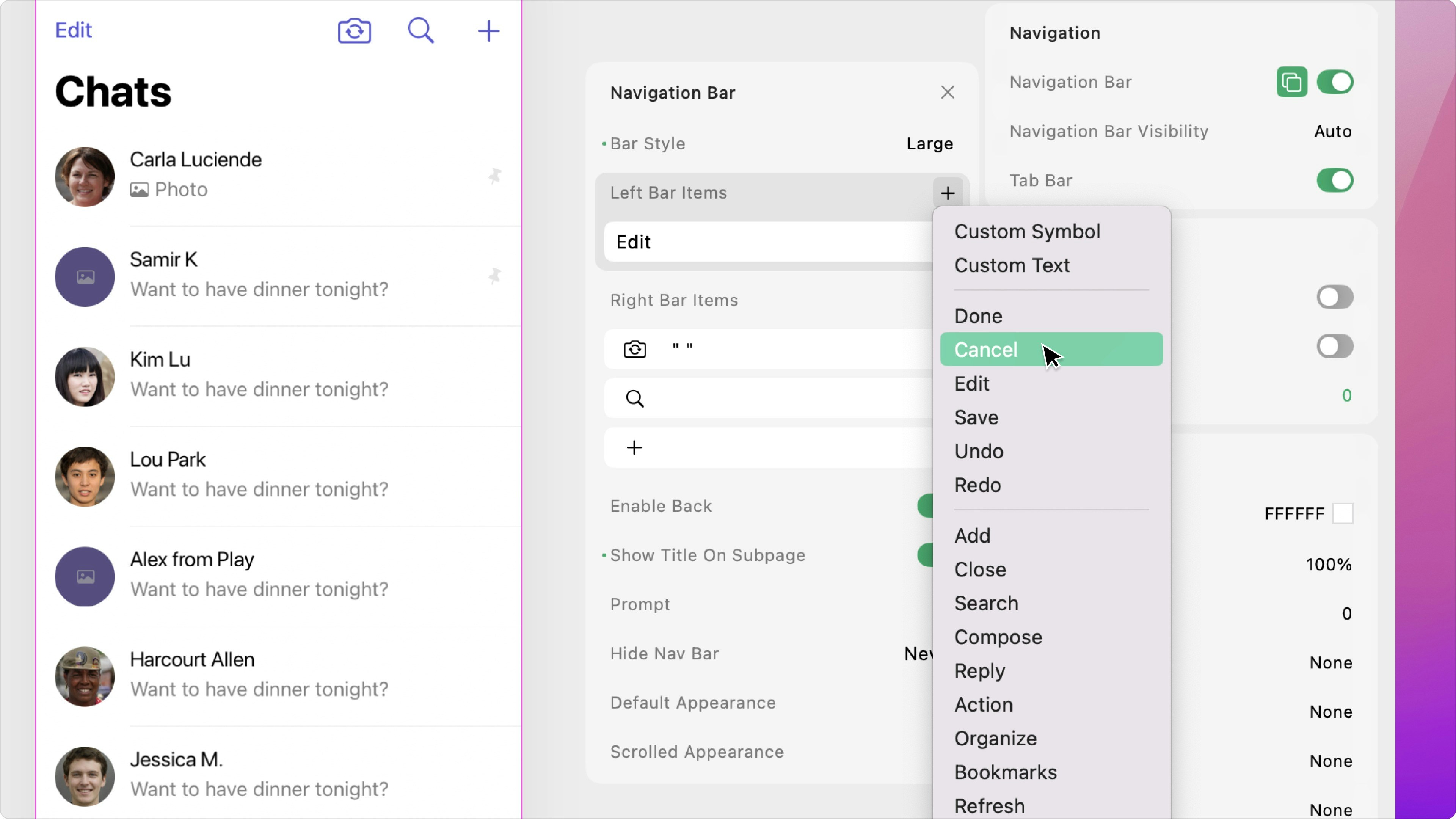Click the pin icon on Carla Luciende's chat

pos(494,176)
